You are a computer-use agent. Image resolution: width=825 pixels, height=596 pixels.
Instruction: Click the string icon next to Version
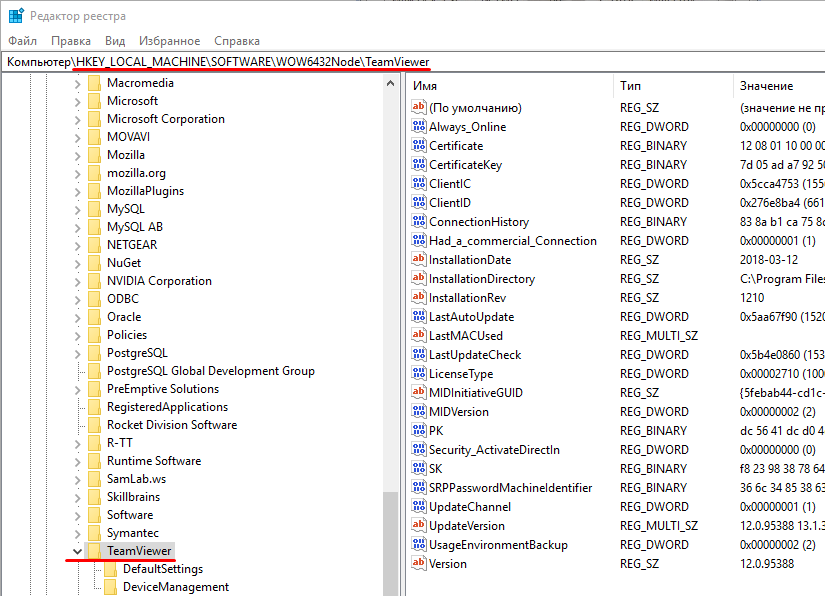419,564
